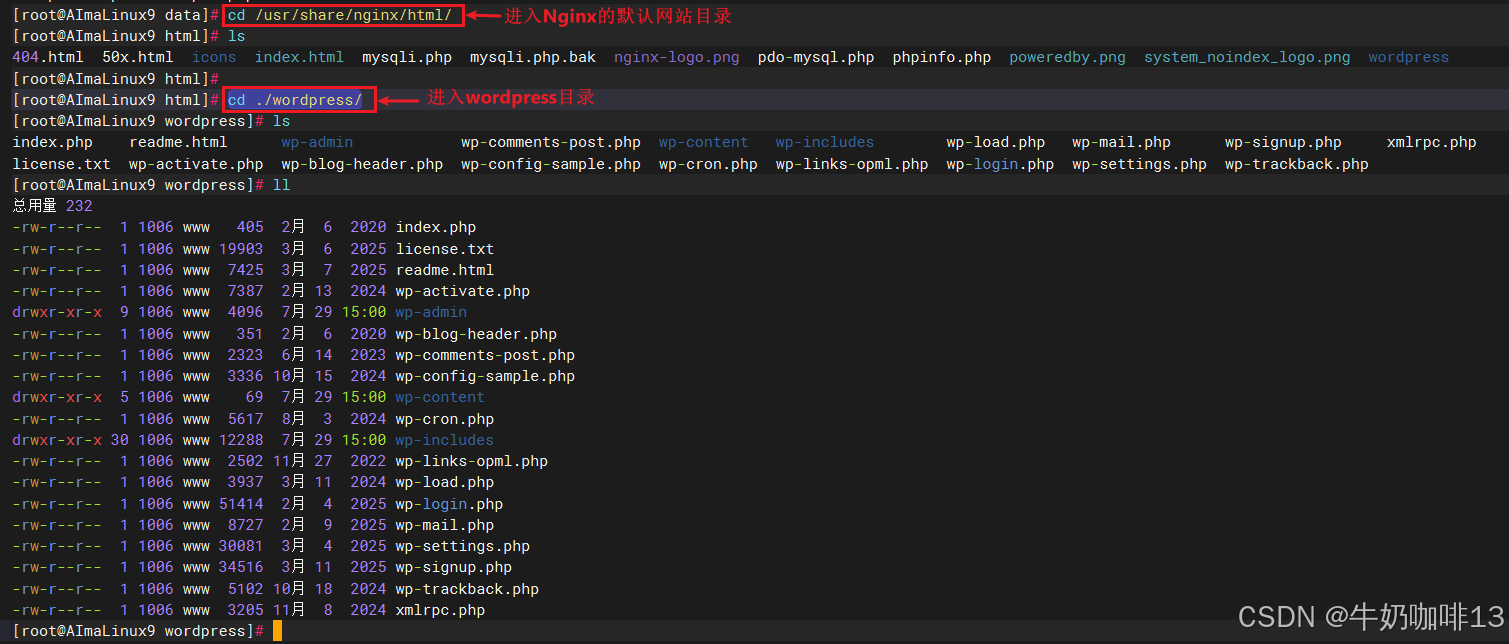
Task: Click the poweredby.png file name
Action: 1067,57
